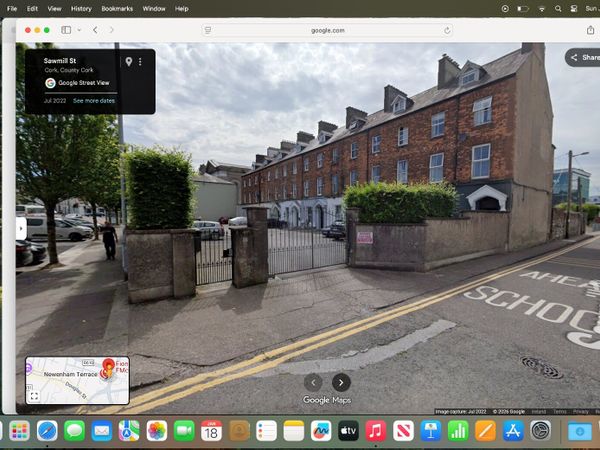Expand the collapsed side panel arrow
Screen dimensions: 600x450
pyautogui.click(x=21, y=228)
